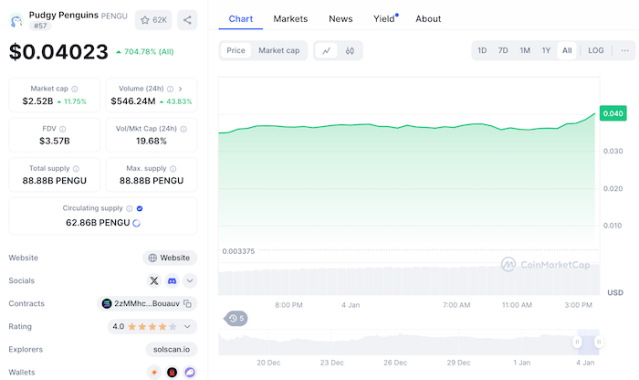
Task: Select the purple wallet icon
Action: point(190,372)
